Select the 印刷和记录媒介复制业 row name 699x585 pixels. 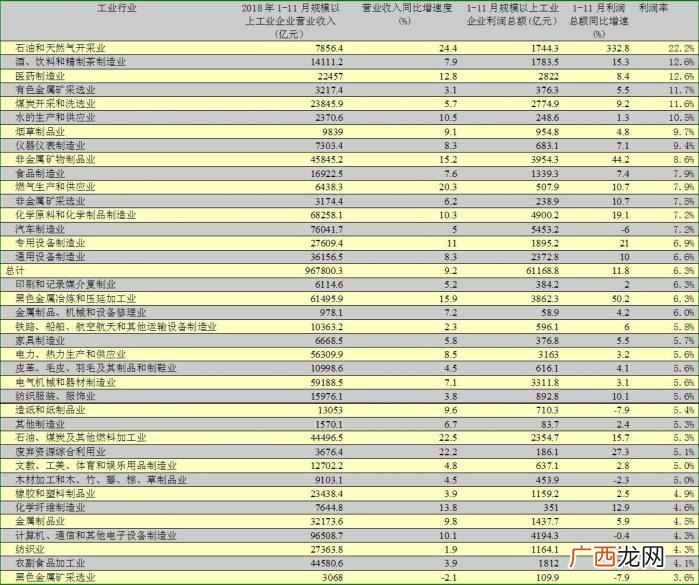pyautogui.click(x=66, y=285)
